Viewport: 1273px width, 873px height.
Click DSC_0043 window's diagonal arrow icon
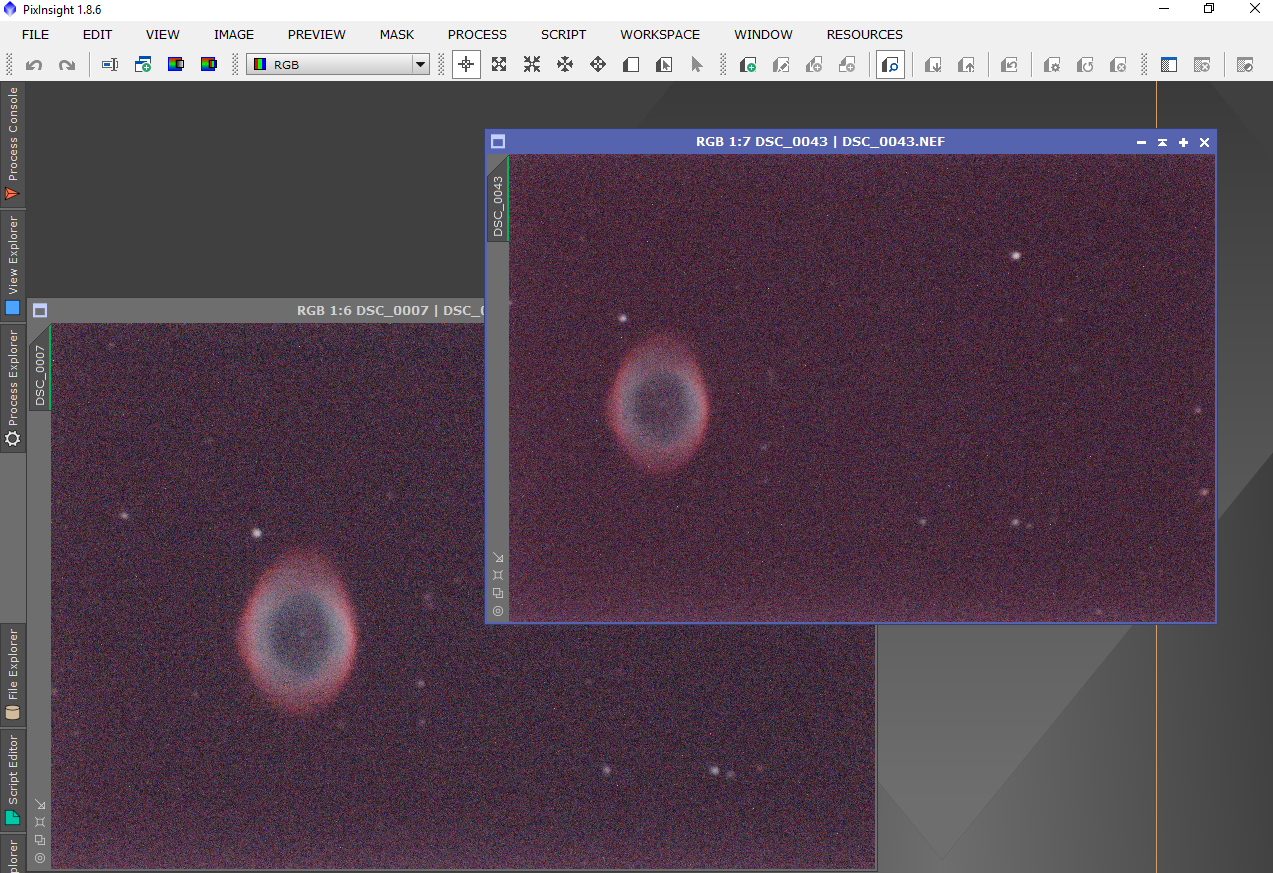pyautogui.click(x=498, y=558)
